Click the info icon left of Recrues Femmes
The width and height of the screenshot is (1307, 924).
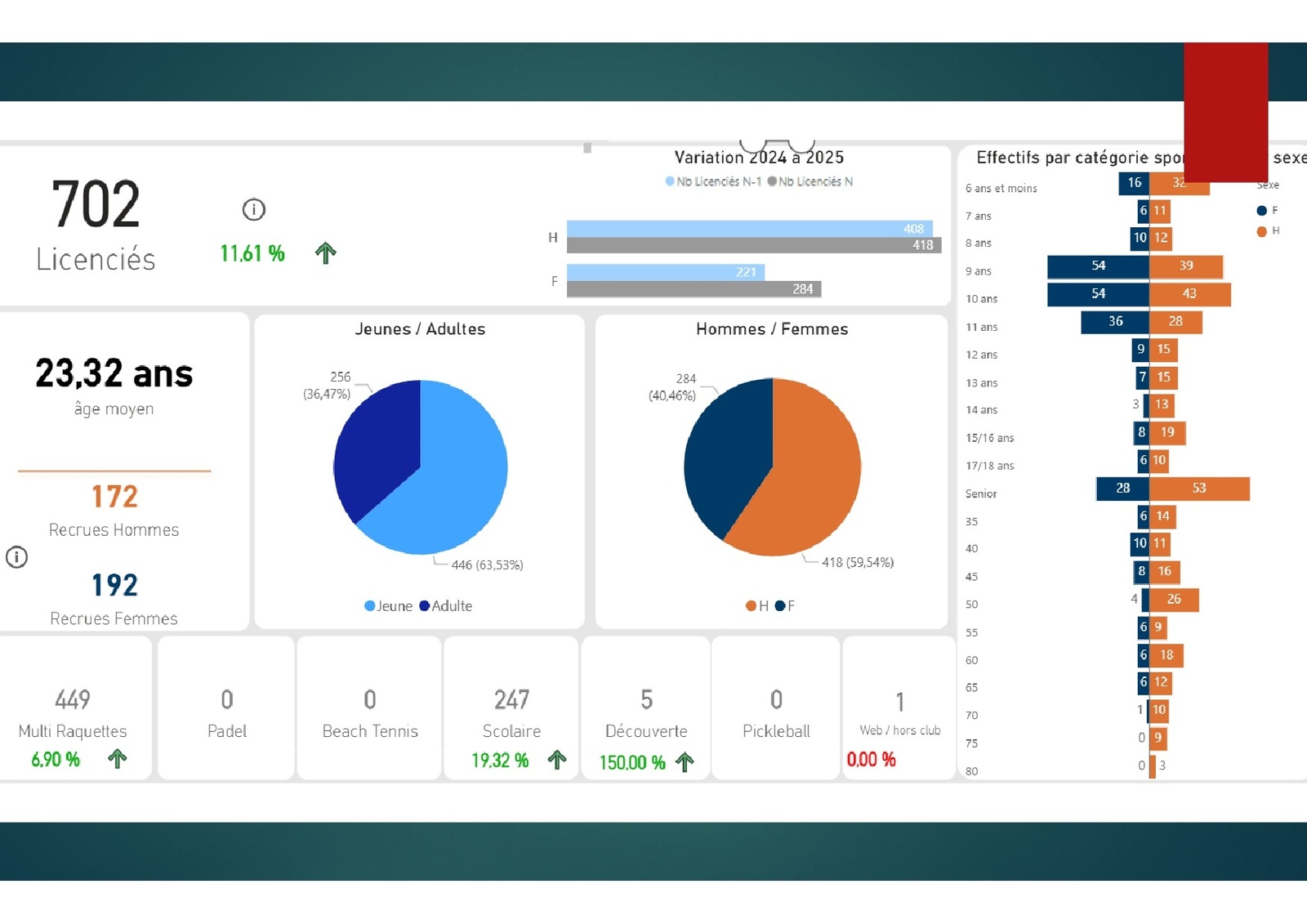tap(17, 557)
